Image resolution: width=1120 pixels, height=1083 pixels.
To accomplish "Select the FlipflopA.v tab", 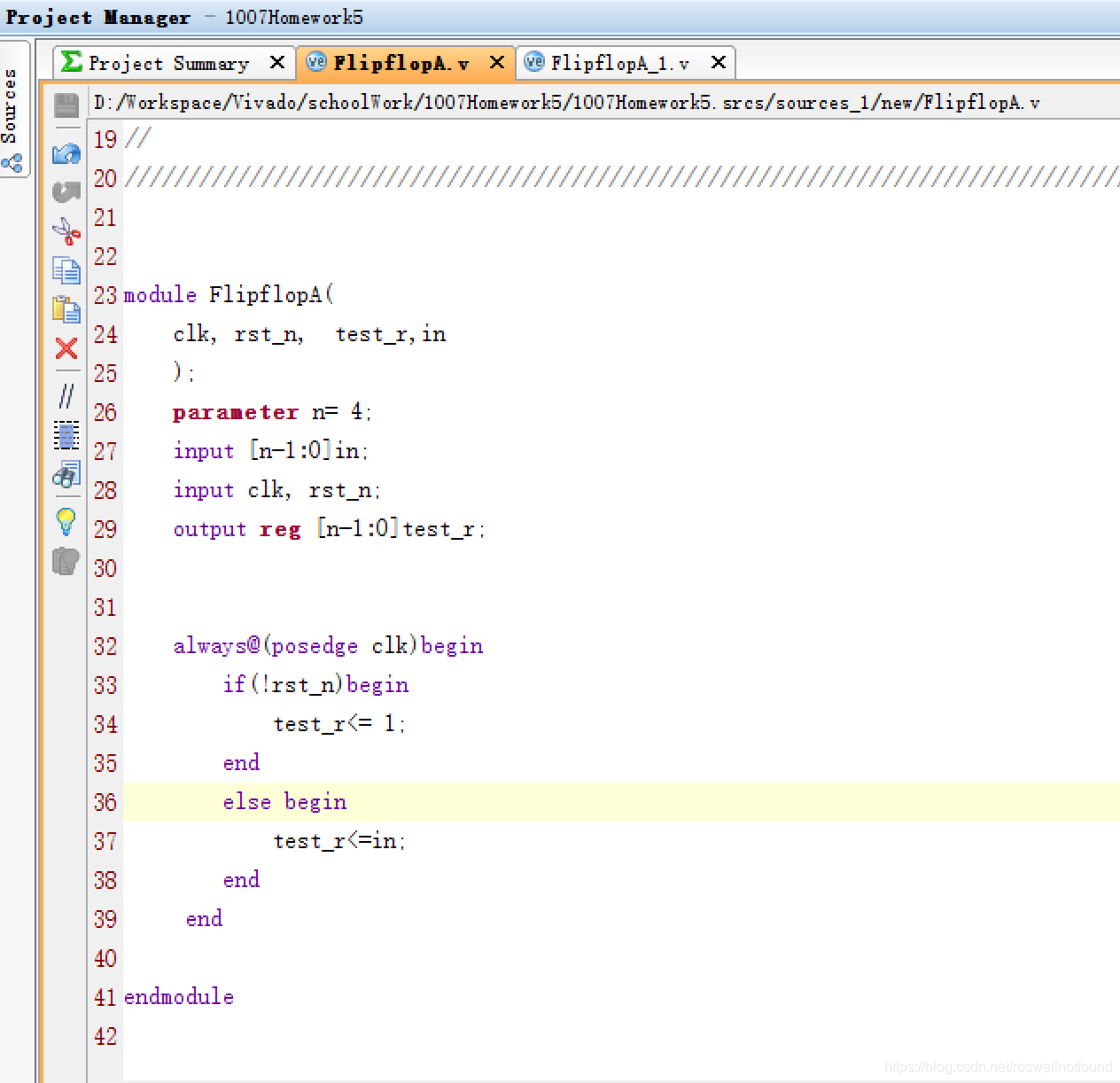I will point(408,62).
